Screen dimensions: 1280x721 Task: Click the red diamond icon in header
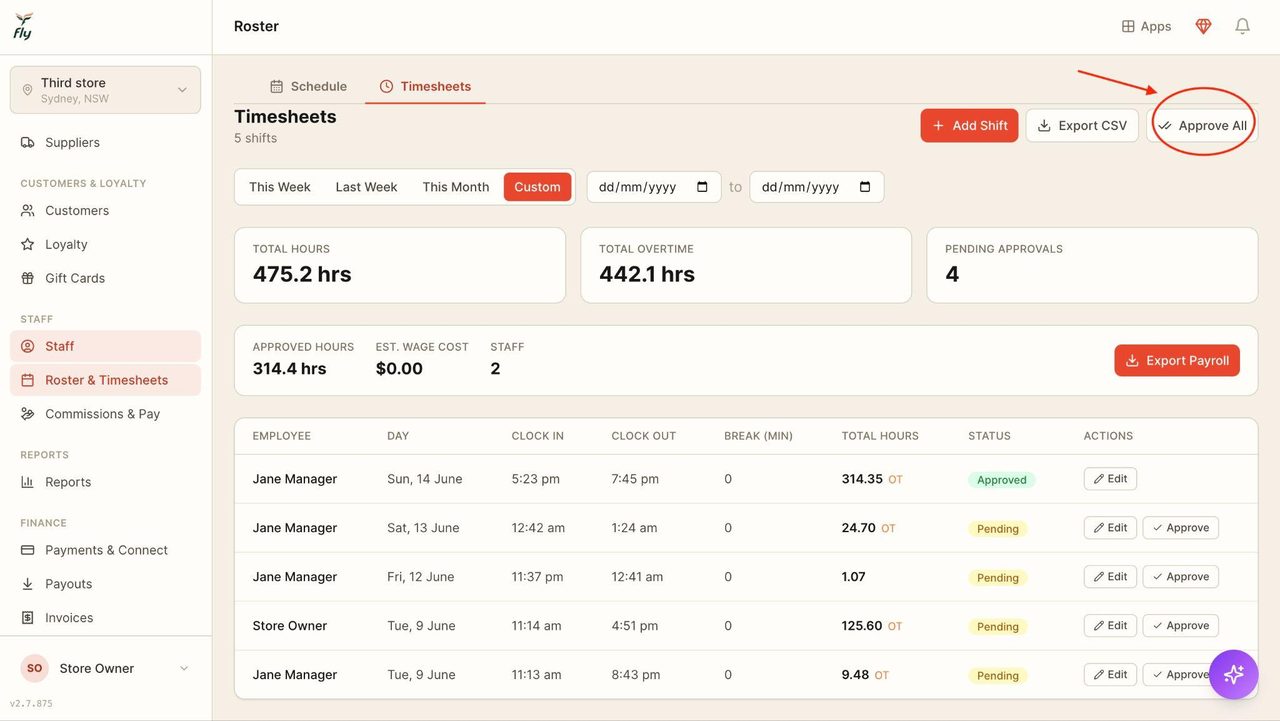coord(1203,26)
